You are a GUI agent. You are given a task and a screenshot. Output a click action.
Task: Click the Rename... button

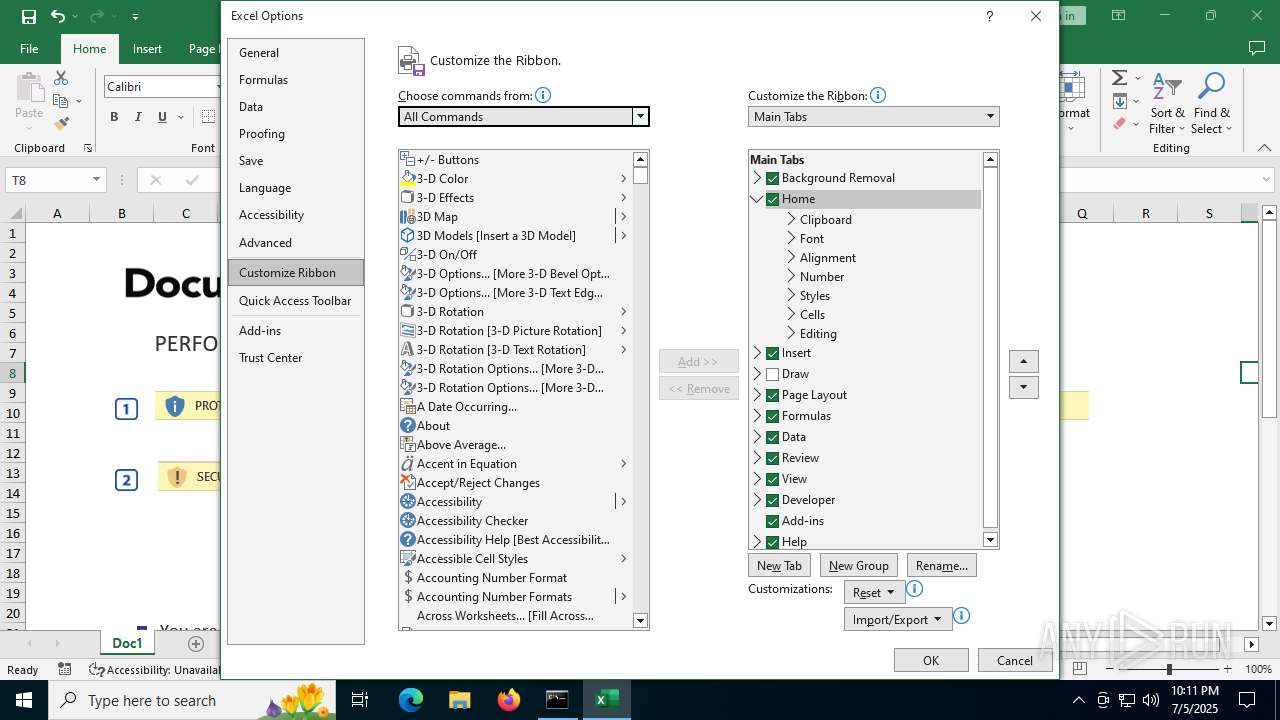point(942,565)
